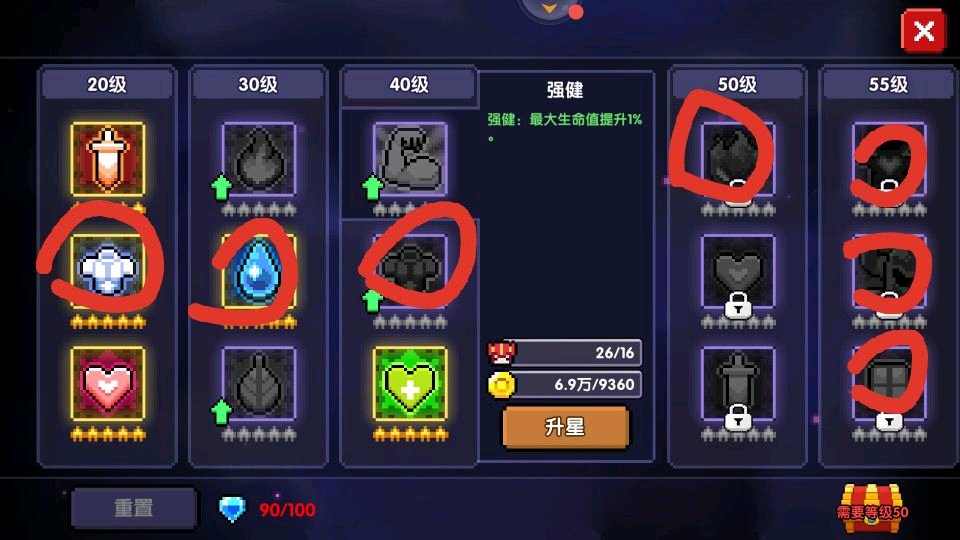Image resolution: width=960 pixels, height=540 pixels.
Task: Close the talent panel with X
Action: tap(923, 31)
